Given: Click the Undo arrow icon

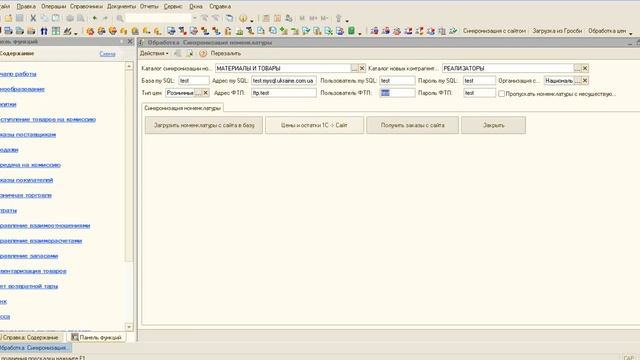Looking at the screenshot, I should 95,18.
